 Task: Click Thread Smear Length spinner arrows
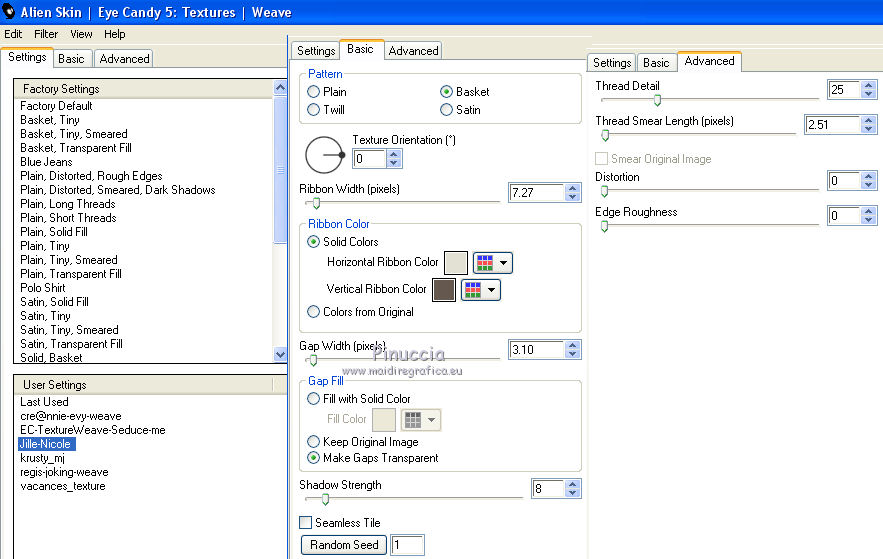(869, 124)
